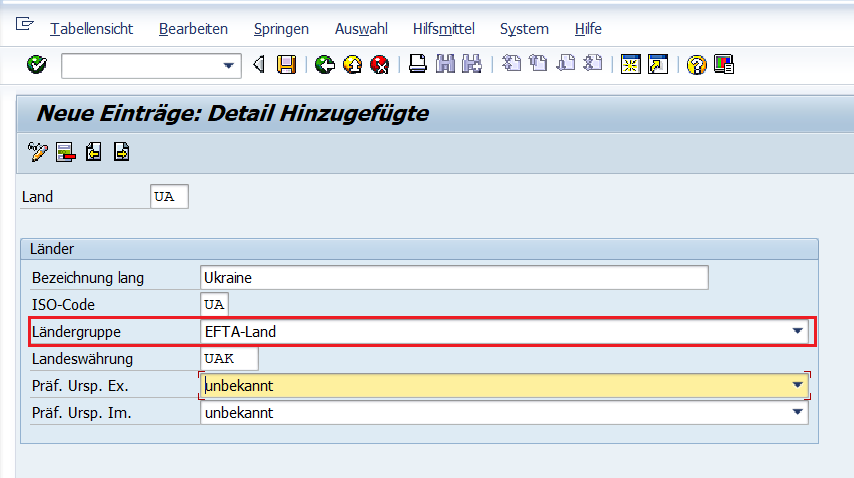Click the Print icon in toolbar

pos(418,65)
